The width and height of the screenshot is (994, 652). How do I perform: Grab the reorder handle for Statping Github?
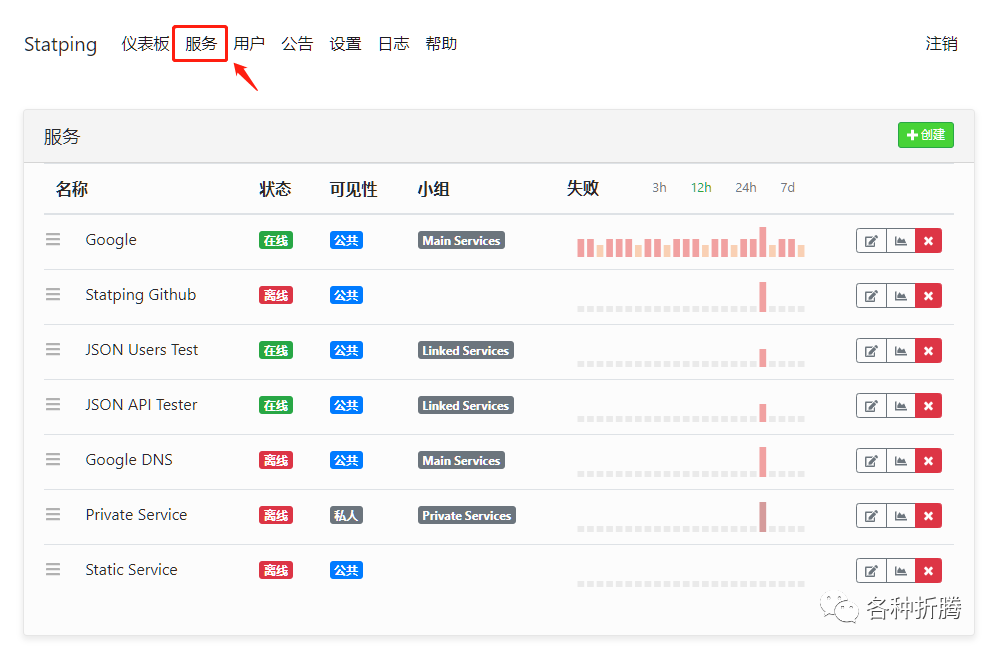point(53,295)
